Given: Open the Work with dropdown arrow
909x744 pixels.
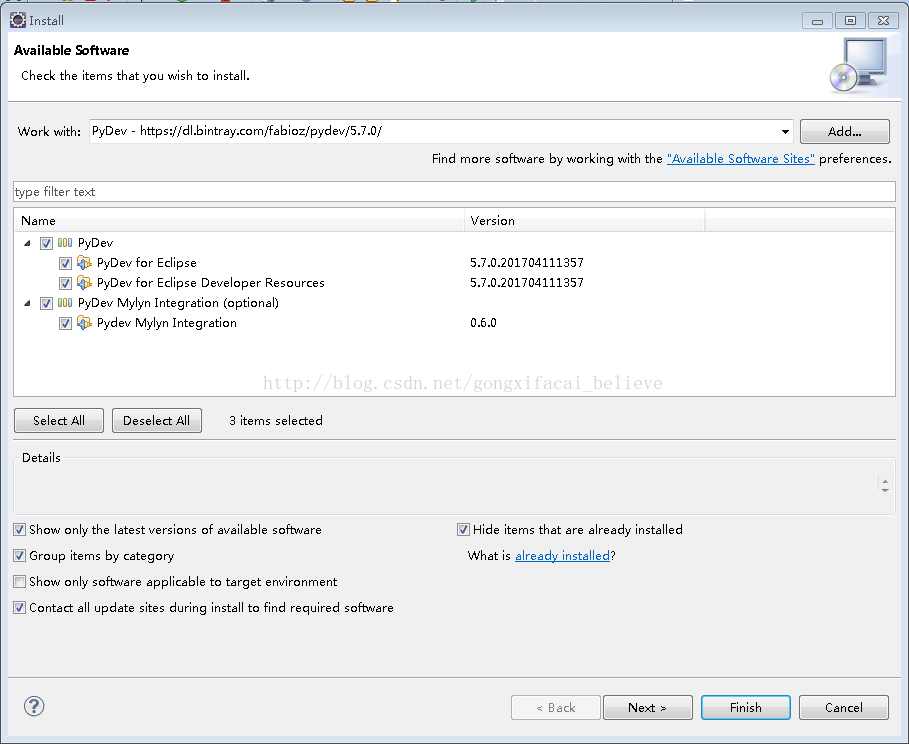Looking at the screenshot, I should coord(785,132).
